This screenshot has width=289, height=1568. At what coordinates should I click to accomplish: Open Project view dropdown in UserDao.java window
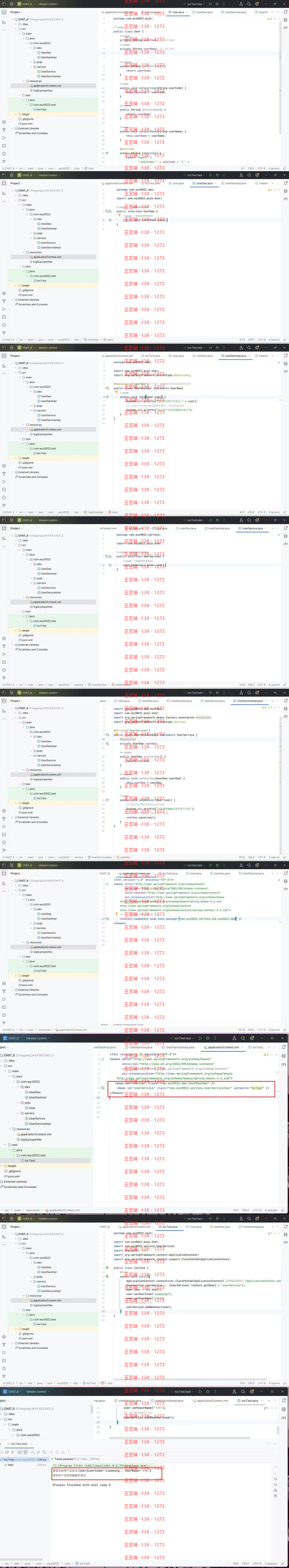click(16, 183)
